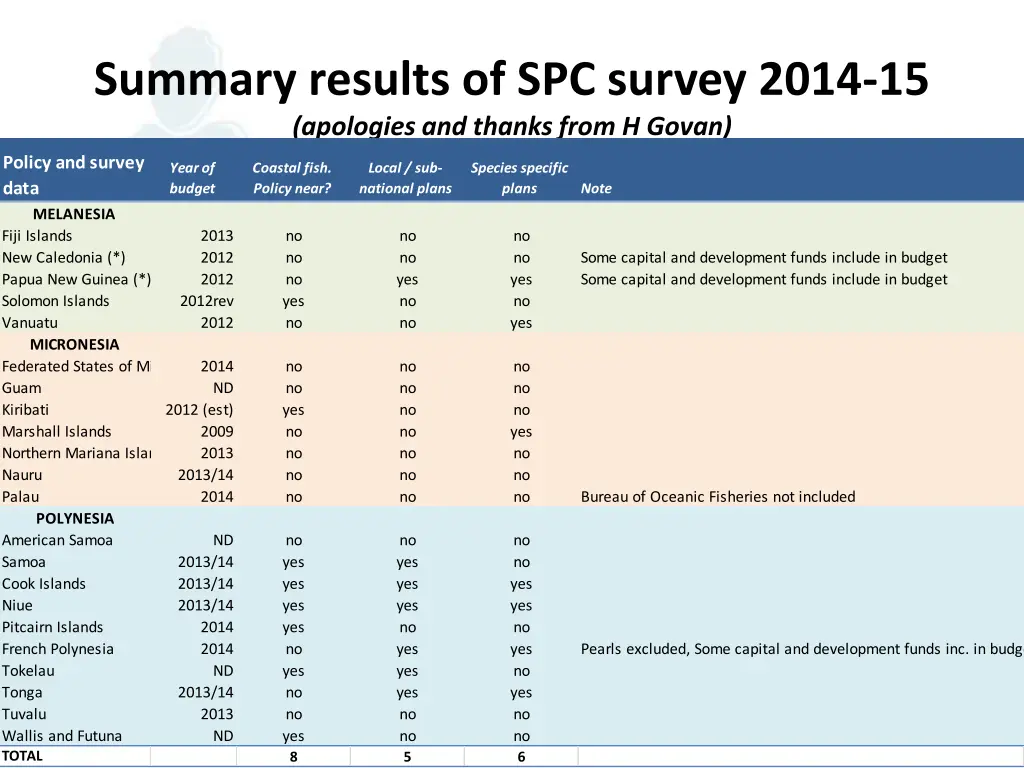The width and height of the screenshot is (1024, 768).
Task: Click the 'Local / sub-national plans' header
Action: coord(405,177)
